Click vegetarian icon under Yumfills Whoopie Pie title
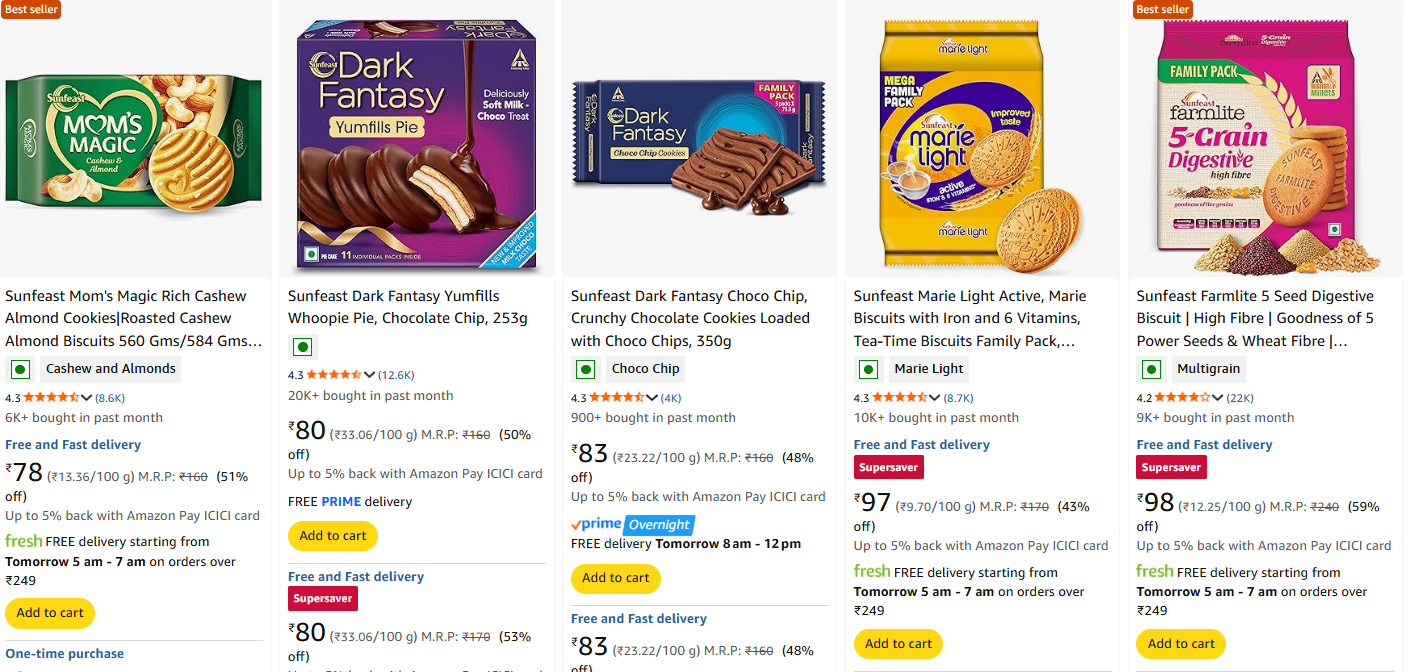This screenshot has height=672, width=1414. tap(302, 347)
